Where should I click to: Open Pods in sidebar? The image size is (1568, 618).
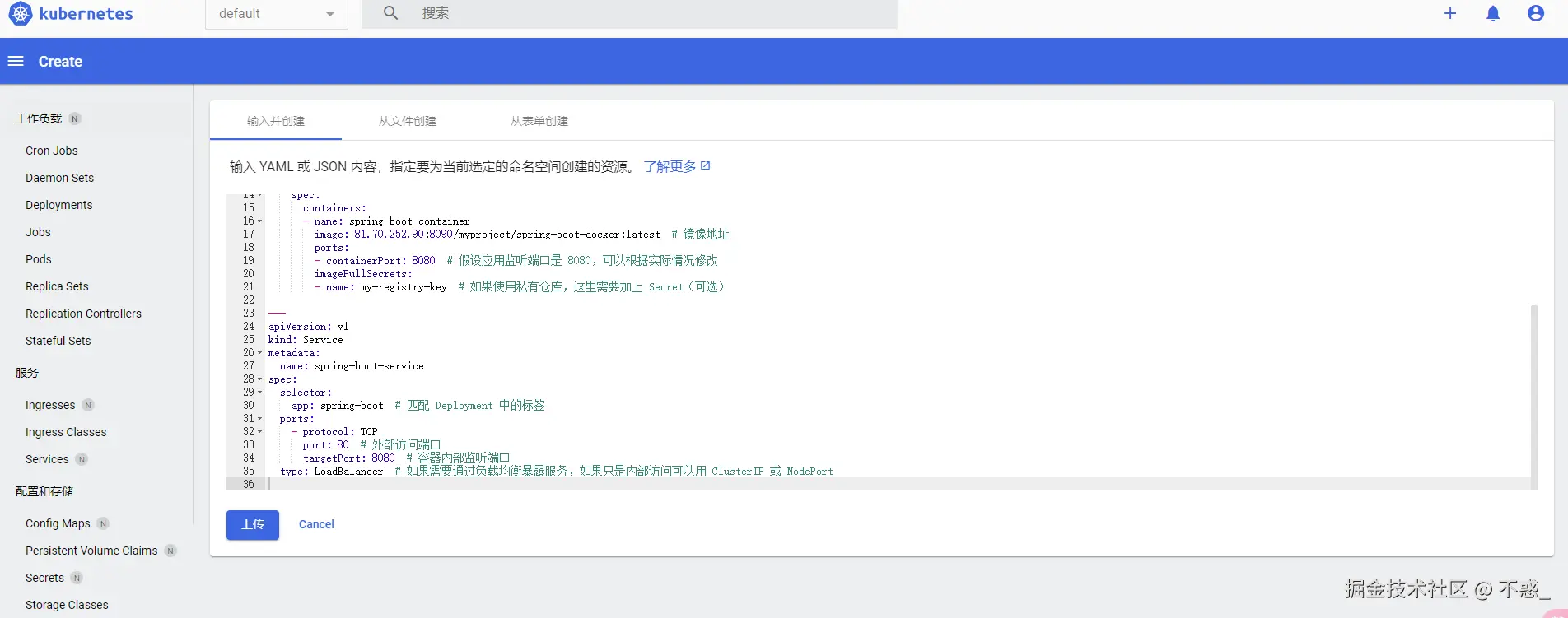[39, 259]
